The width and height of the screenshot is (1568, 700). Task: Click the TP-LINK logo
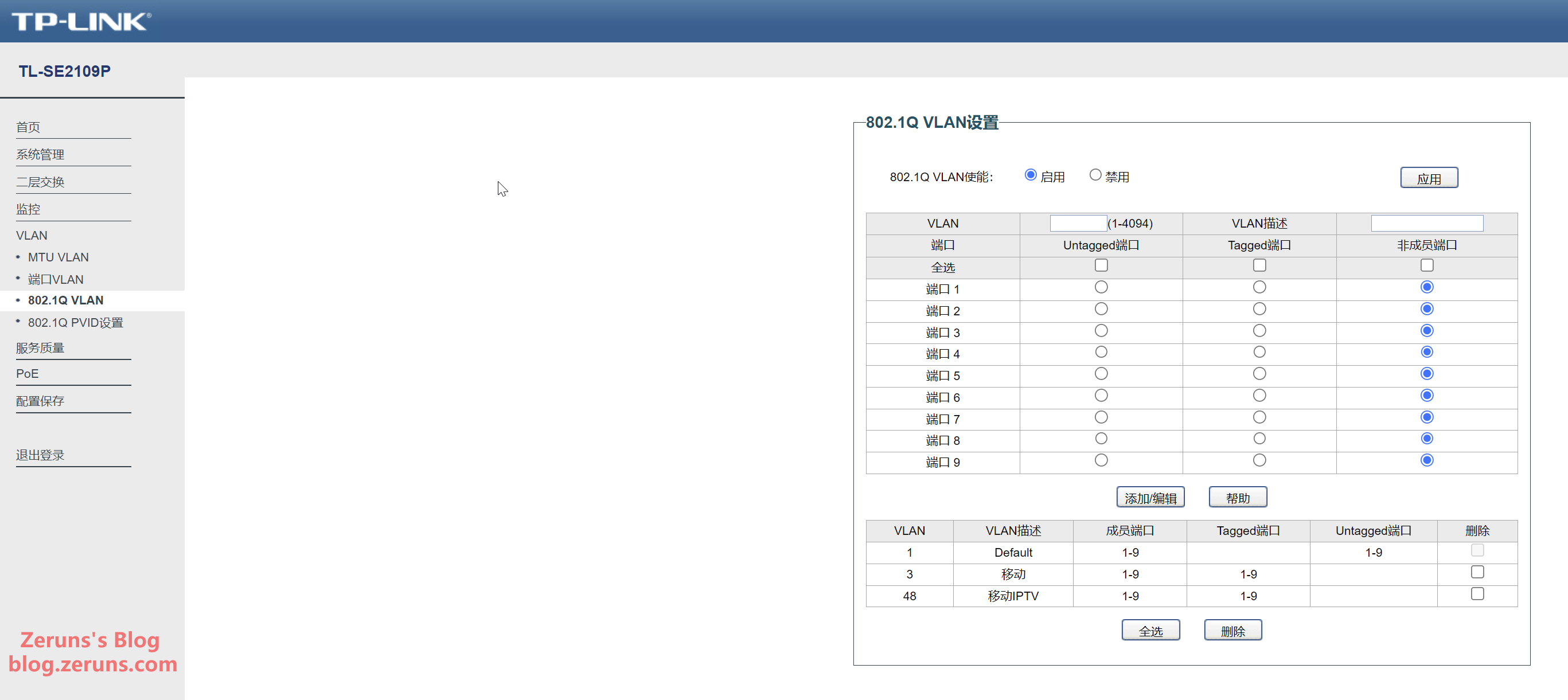coord(81,21)
